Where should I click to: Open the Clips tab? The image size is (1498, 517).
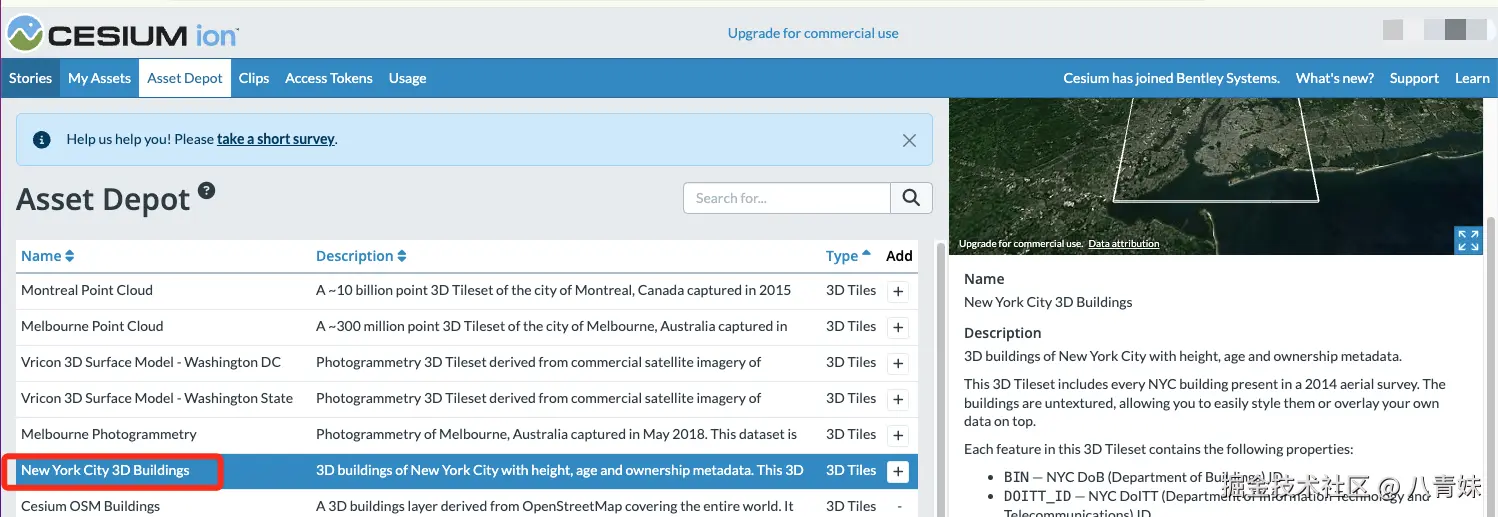(254, 78)
